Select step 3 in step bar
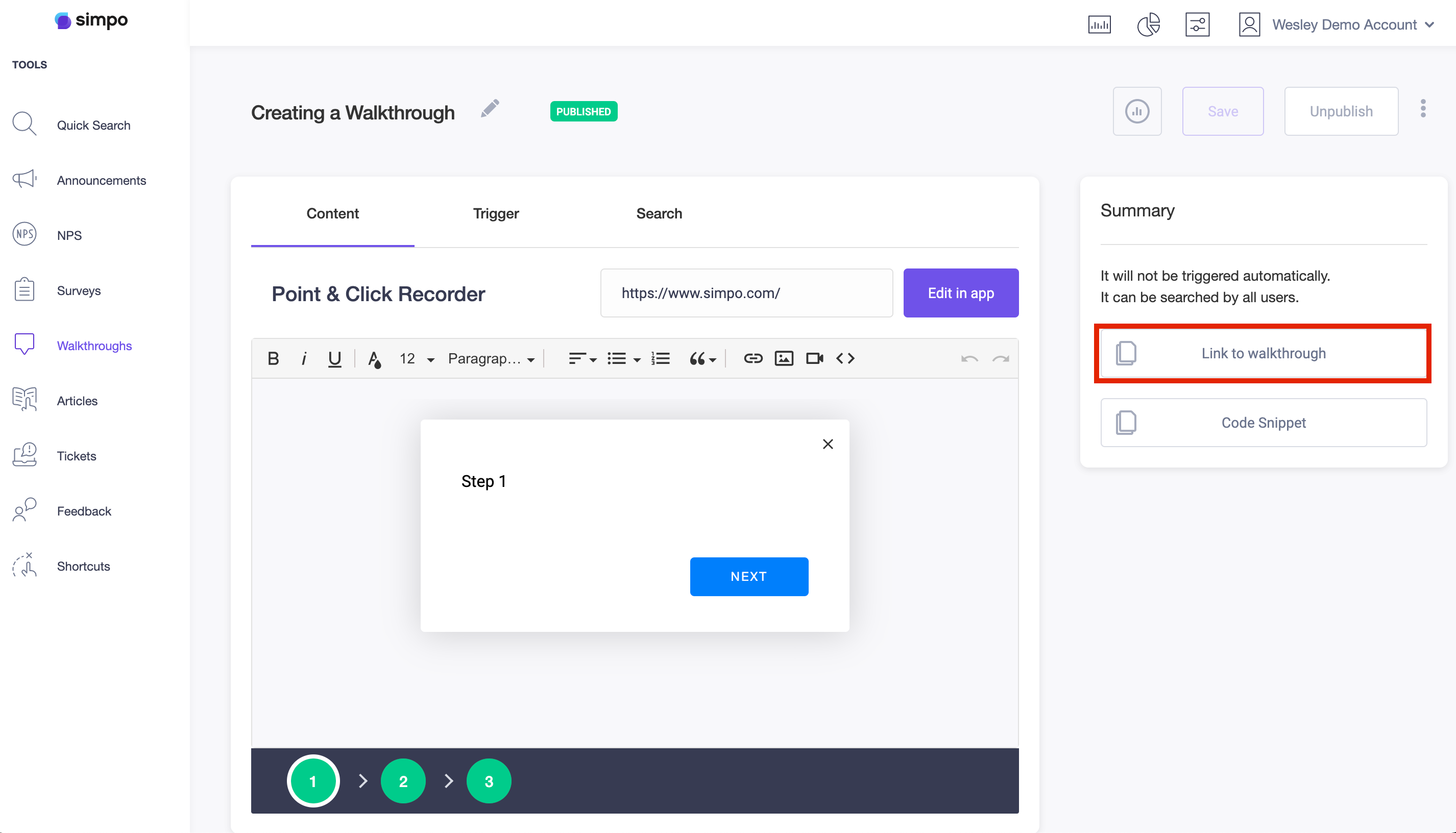This screenshot has height=833, width=1456. pyautogui.click(x=489, y=781)
